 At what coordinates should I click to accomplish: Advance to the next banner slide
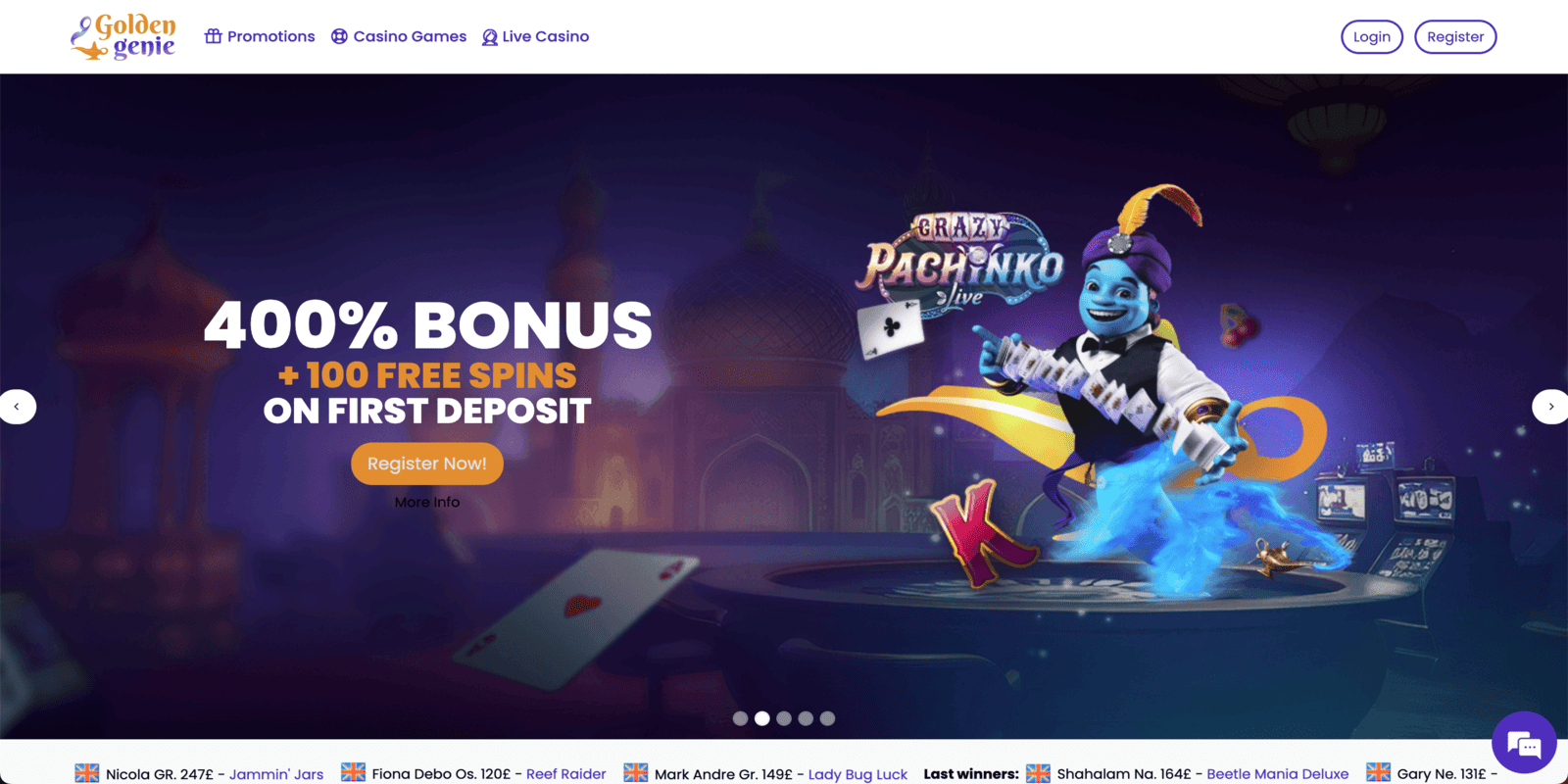[1550, 407]
